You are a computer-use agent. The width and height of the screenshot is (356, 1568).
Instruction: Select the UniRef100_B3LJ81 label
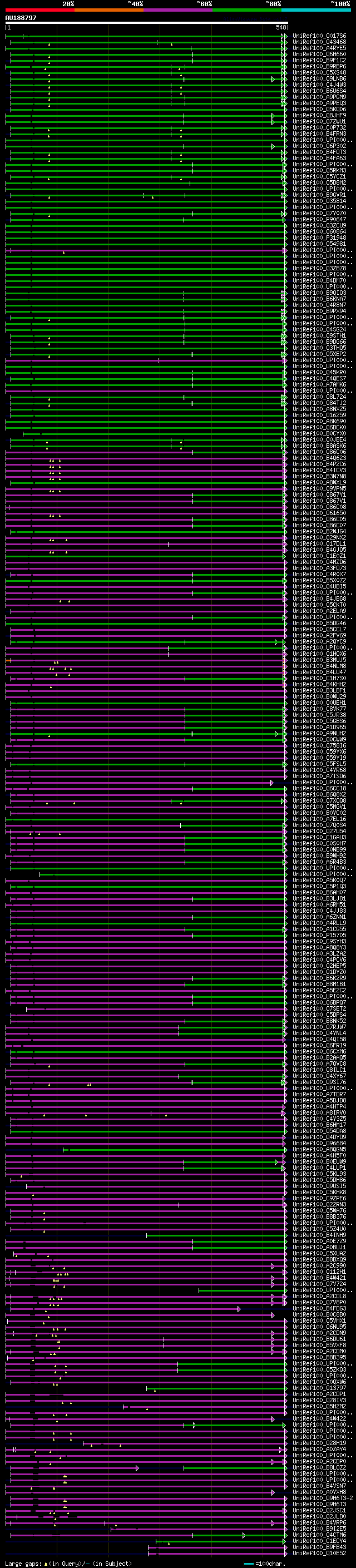click(x=319, y=899)
